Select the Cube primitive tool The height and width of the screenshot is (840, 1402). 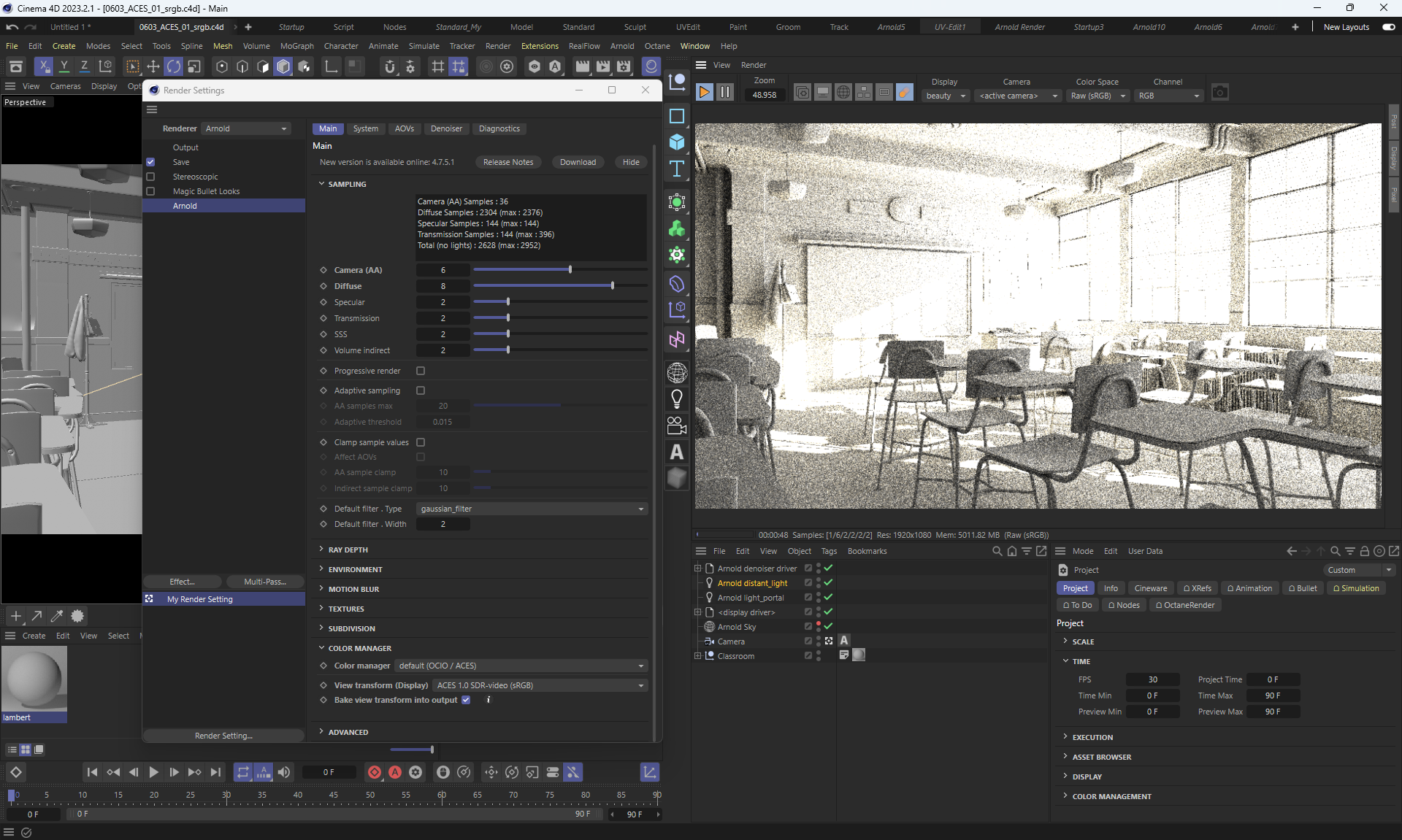pos(677,142)
